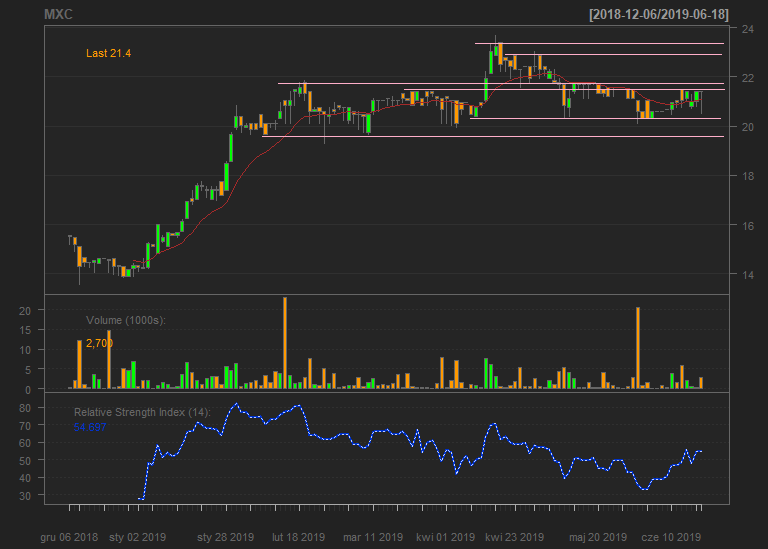Click the 'maj 20 2019' date label
The image size is (768, 549).
pos(598,537)
